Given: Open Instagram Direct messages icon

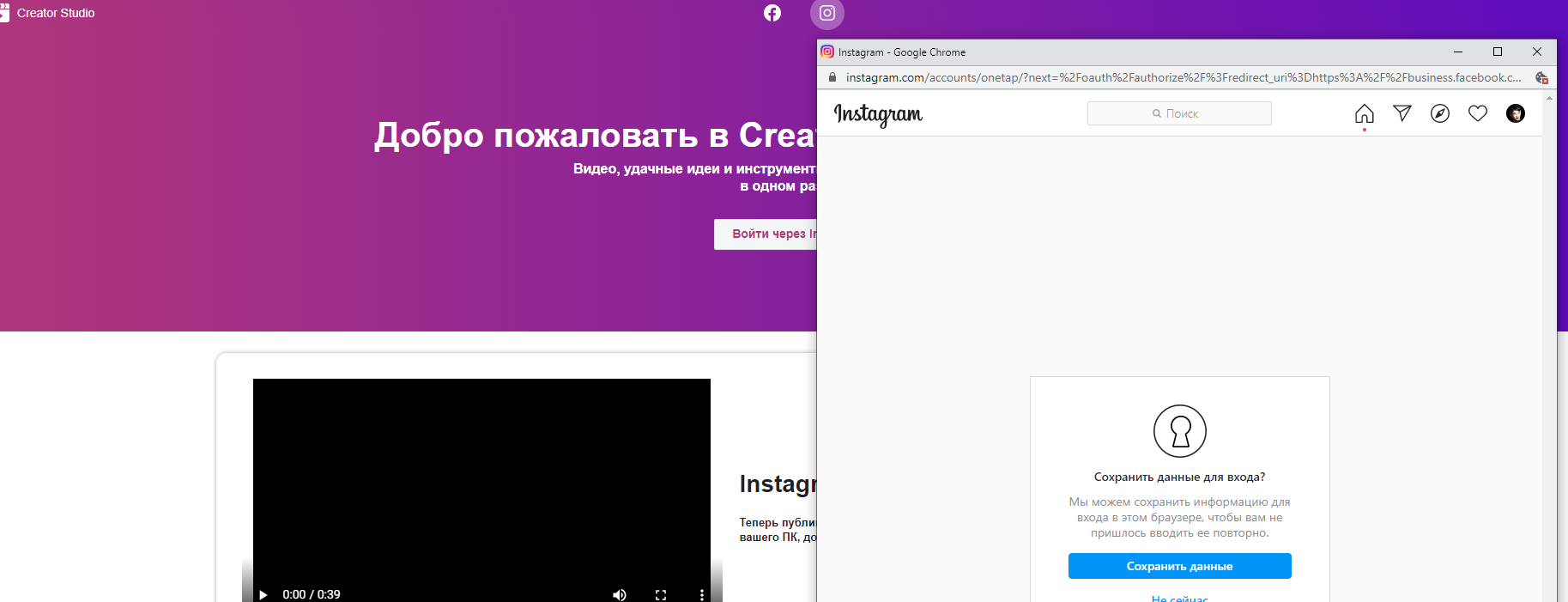Looking at the screenshot, I should click(1402, 113).
